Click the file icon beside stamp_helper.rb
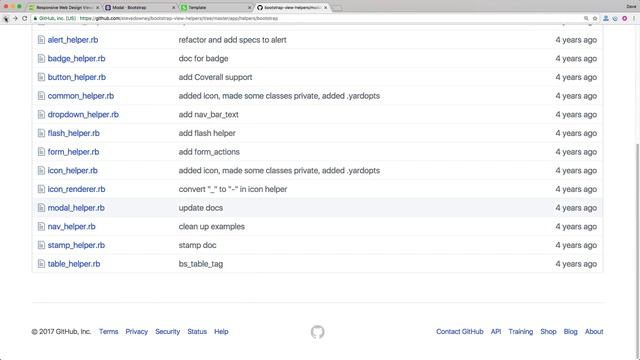The height and width of the screenshot is (360, 640). click(x=41, y=245)
